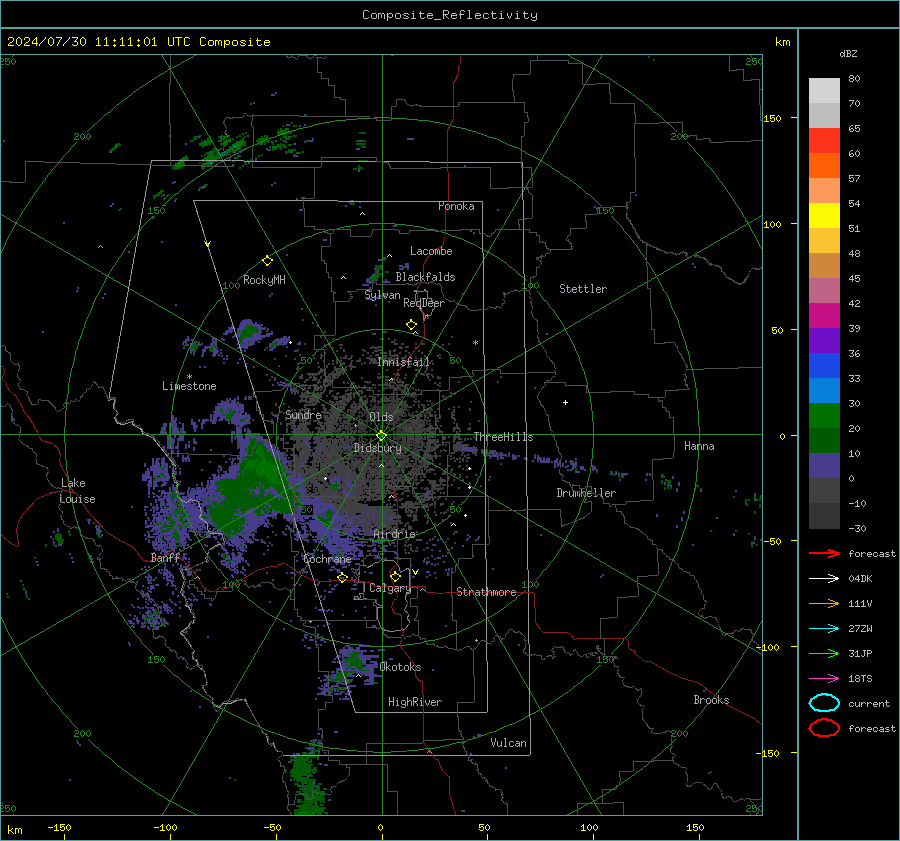
Task: Click the green echo patch near Okotoks
Action: [x=354, y=661]
